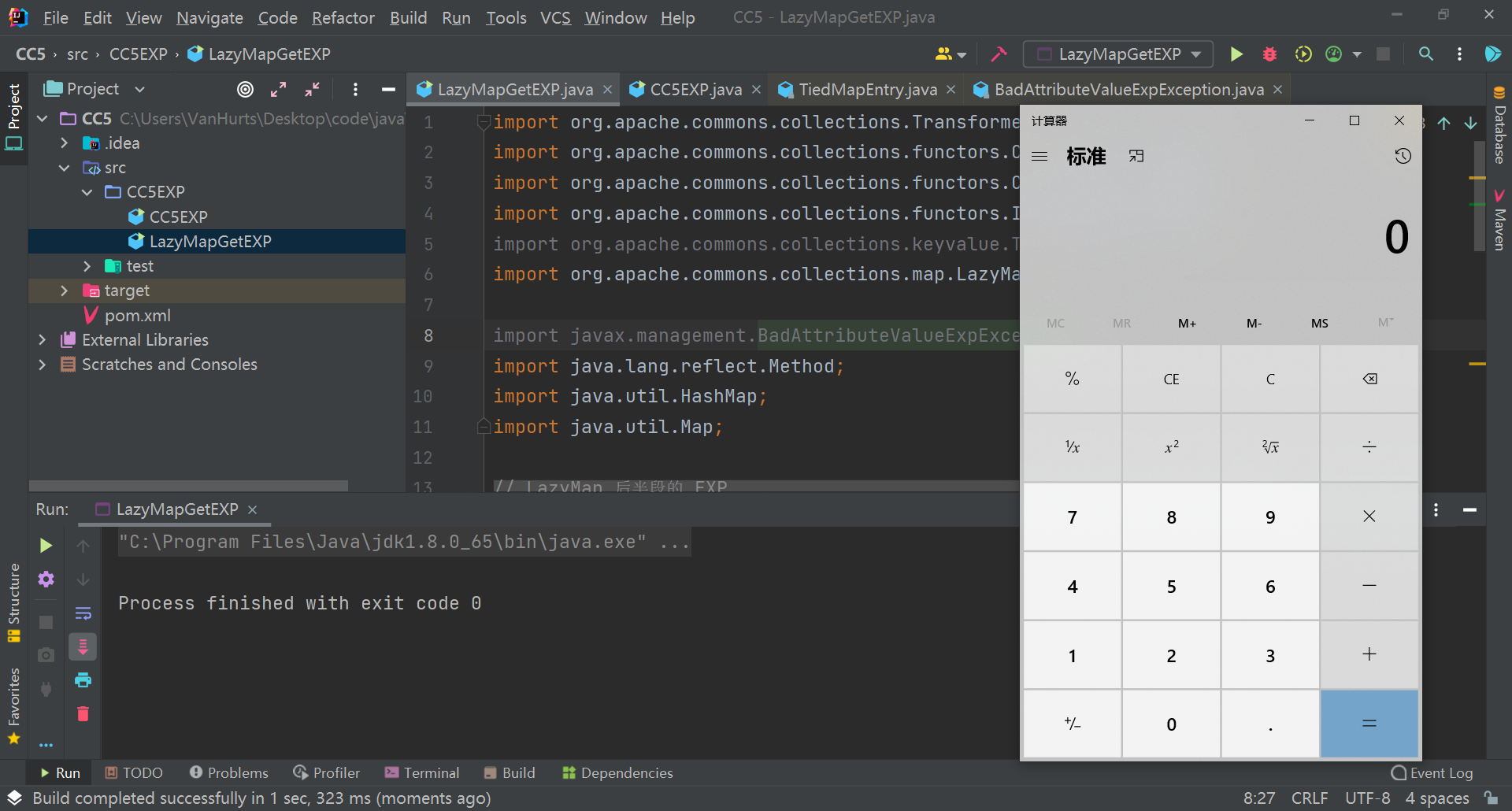Disable scroll-to-end in the Run console
The image size is (1512, 811).
[x=83, y=646]
